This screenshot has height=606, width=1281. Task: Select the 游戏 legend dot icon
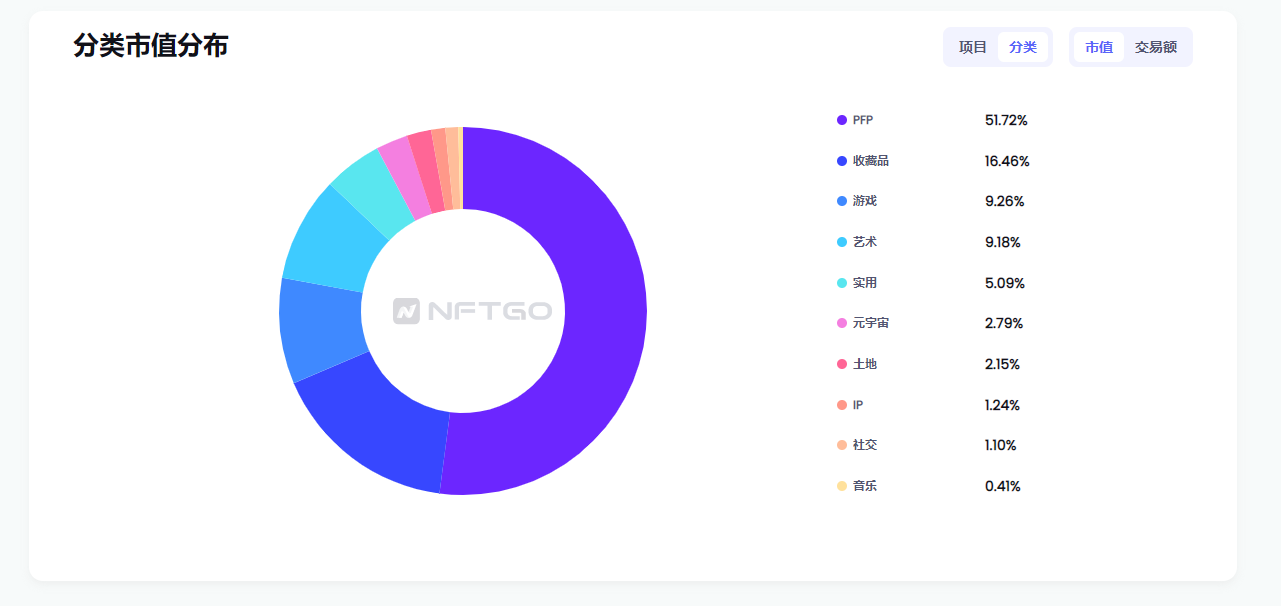click(x=842, y=200)
